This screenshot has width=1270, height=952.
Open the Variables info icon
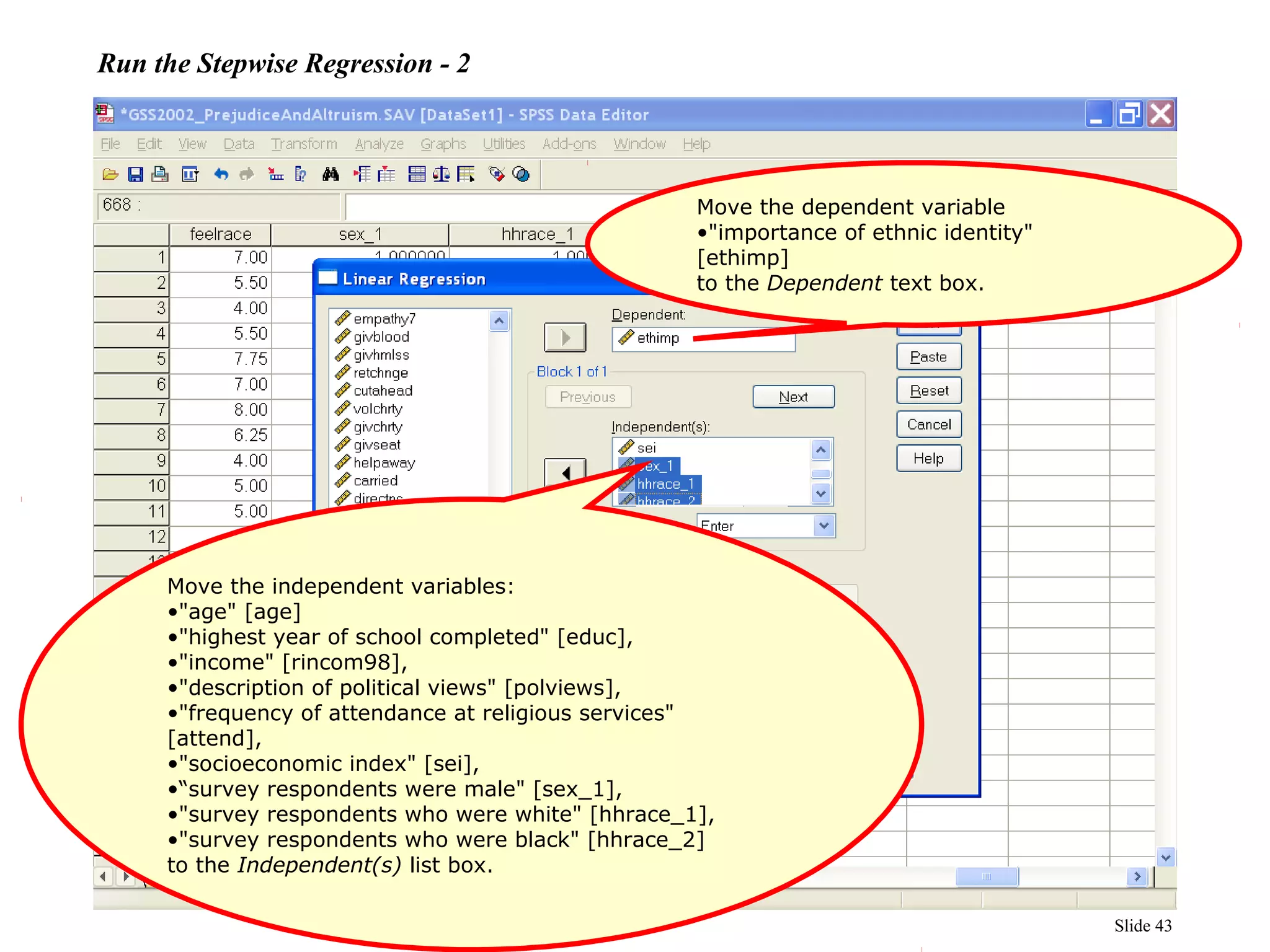click(x=301, y=175)
